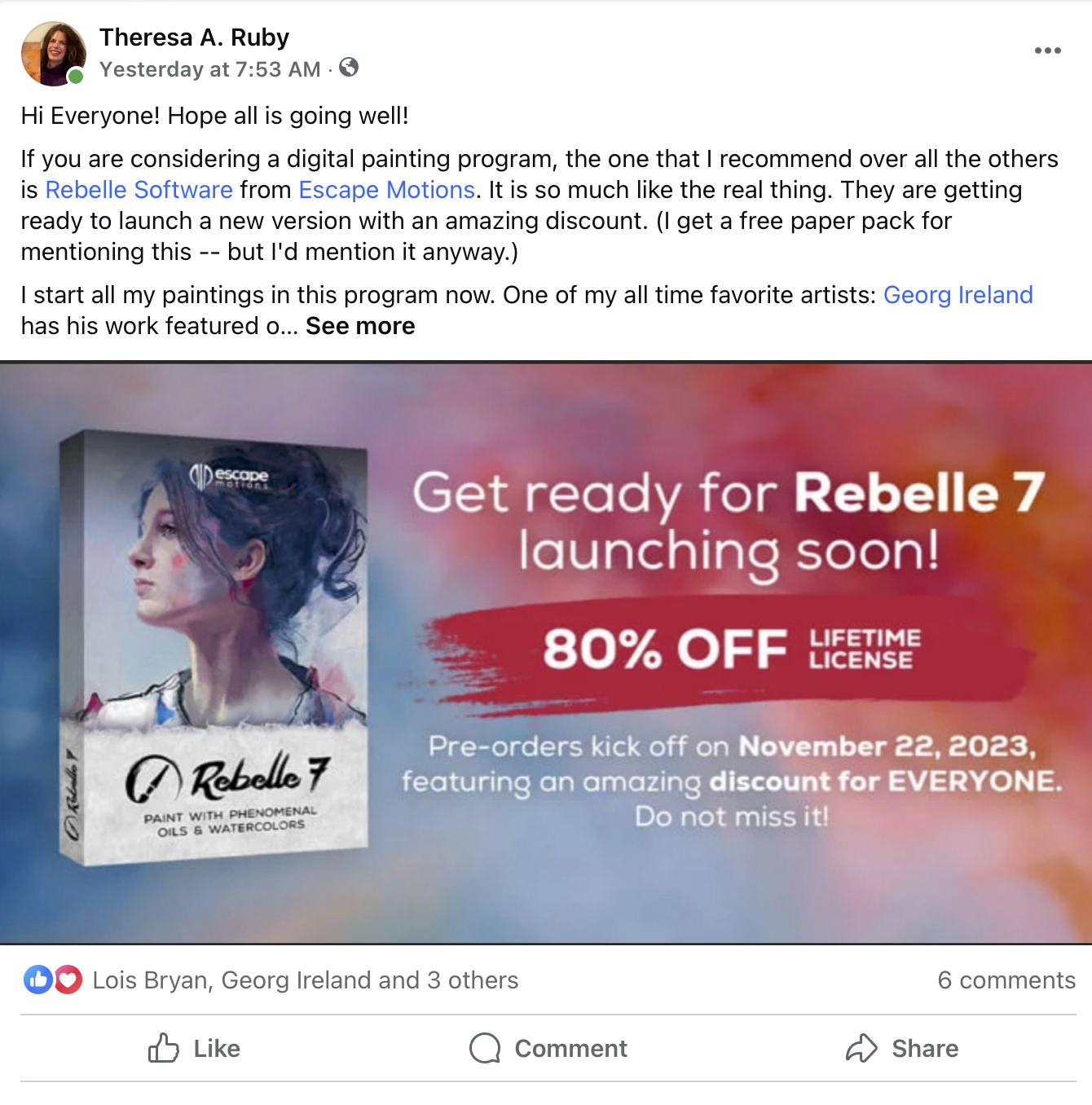The image size is (1092, 1105).
Task: Show the 6 comments
Action: (x=1006, y=980)
